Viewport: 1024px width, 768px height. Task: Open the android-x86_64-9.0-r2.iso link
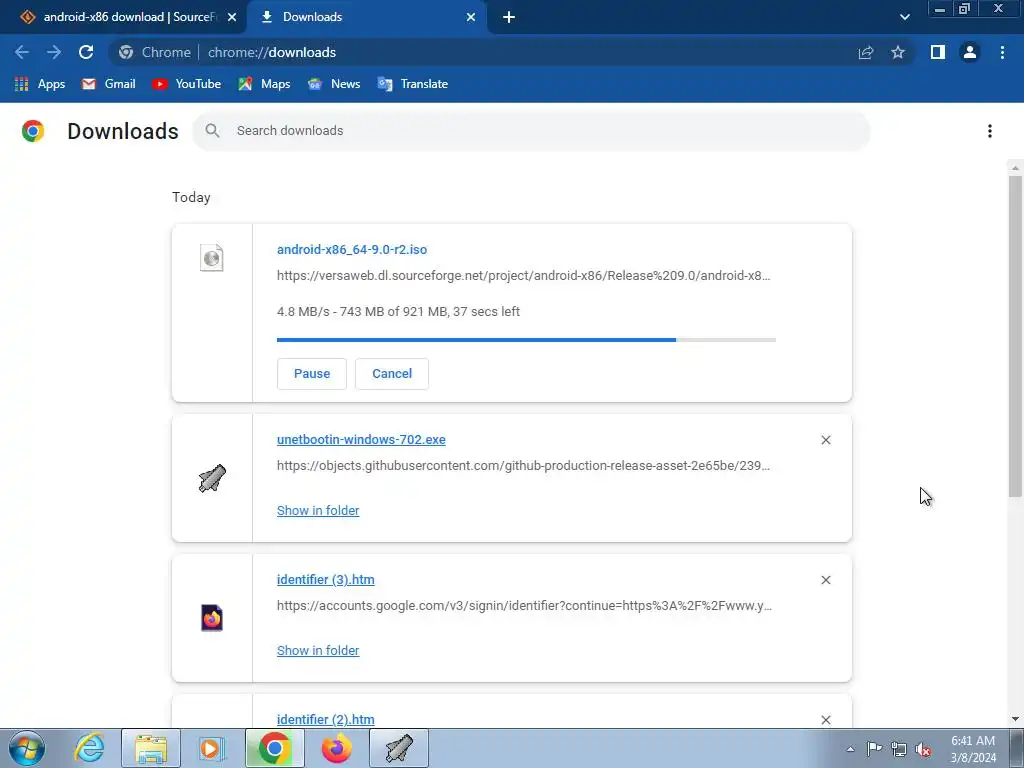pos(352,249)
